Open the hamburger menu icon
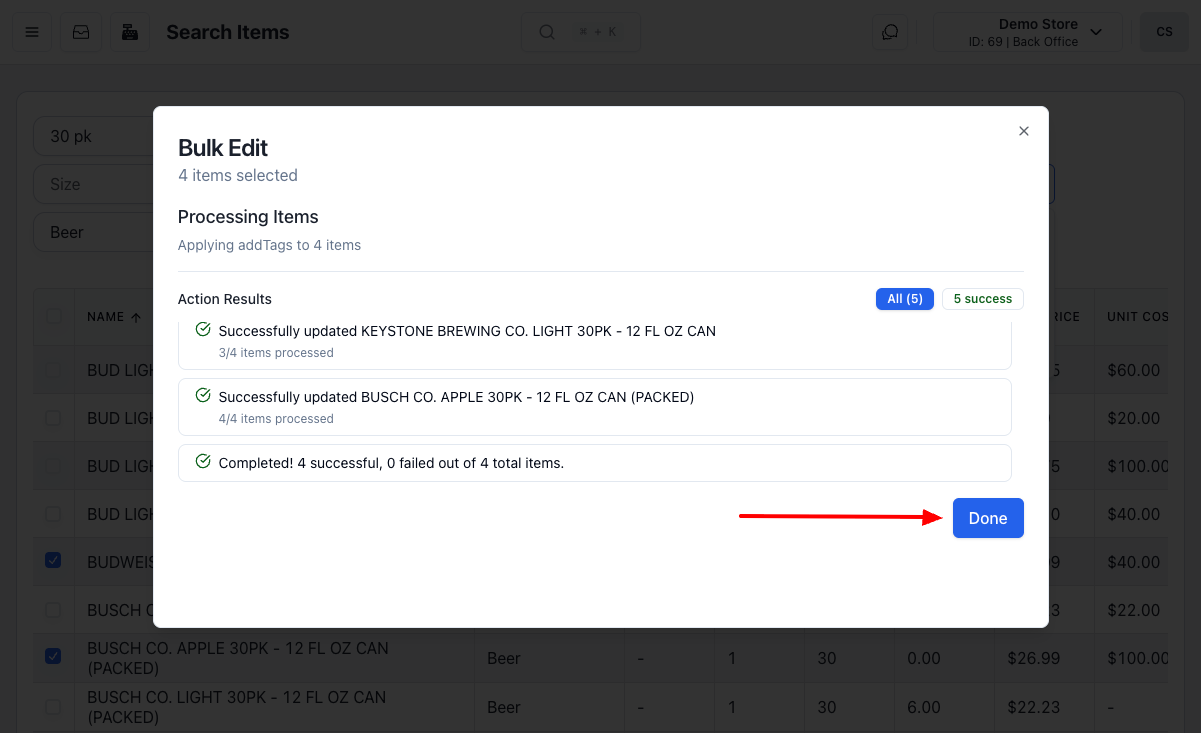Image resolution: width=1201 pixels, height=733 pixels. (32, 32)
